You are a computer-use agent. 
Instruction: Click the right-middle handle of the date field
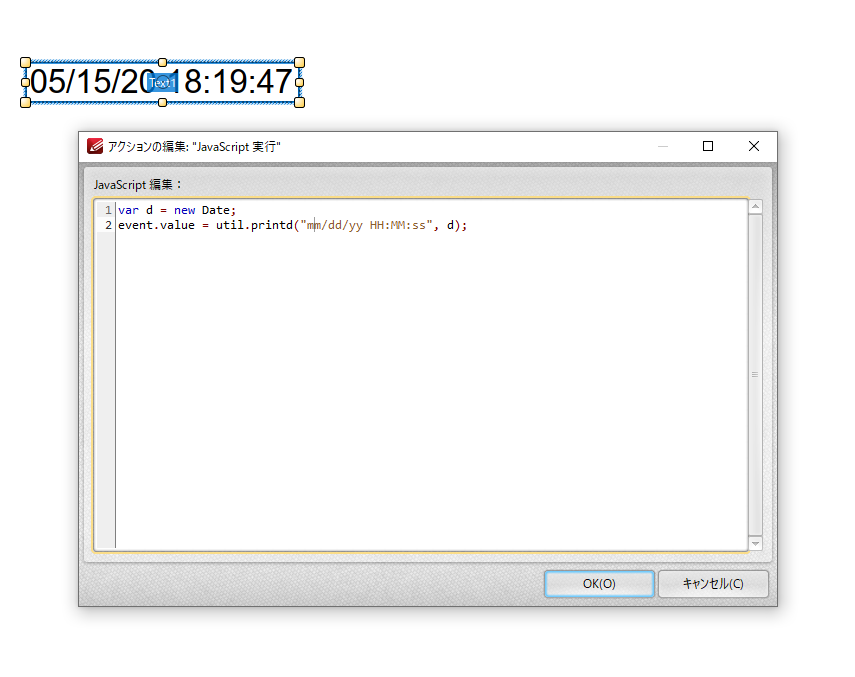tap(299, 82)
